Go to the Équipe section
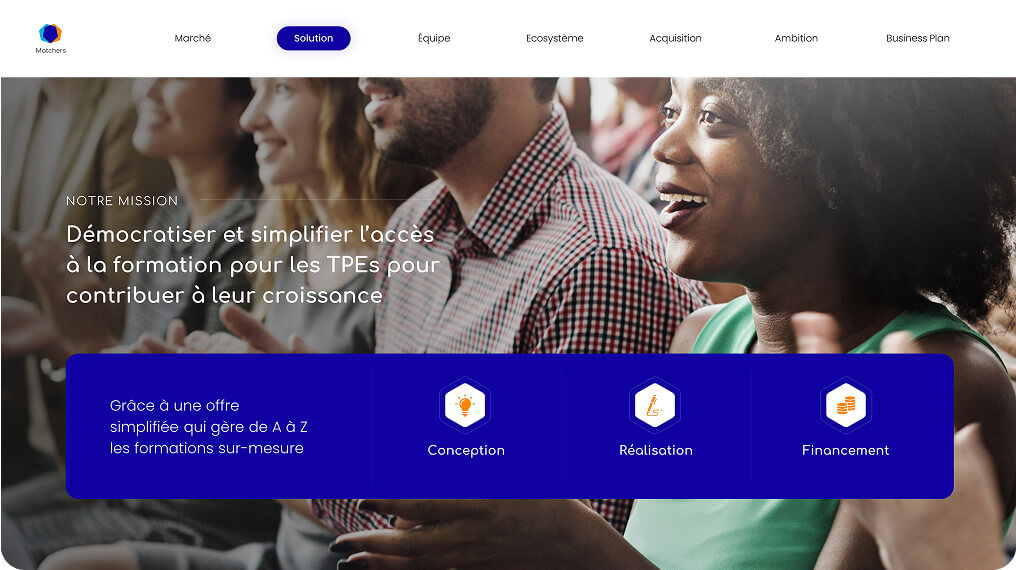Screen dimensions: 1016x570 tap(434, 38)
